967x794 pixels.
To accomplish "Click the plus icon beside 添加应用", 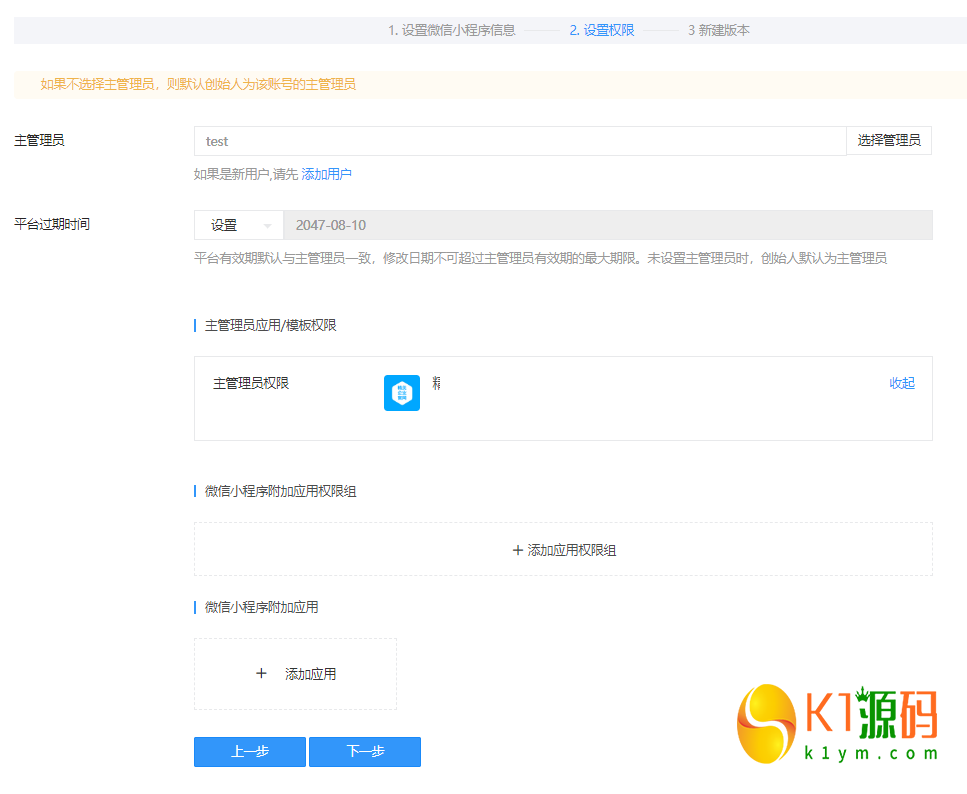I will tap(261, 673).
